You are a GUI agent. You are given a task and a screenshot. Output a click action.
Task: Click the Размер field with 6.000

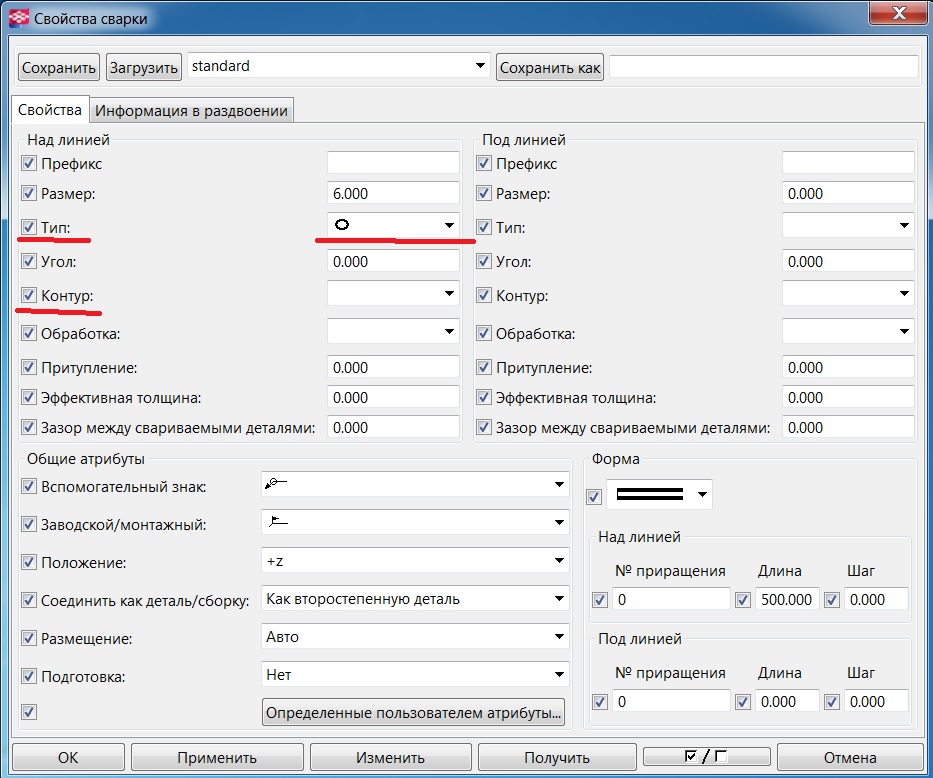(x=392, y=193)
